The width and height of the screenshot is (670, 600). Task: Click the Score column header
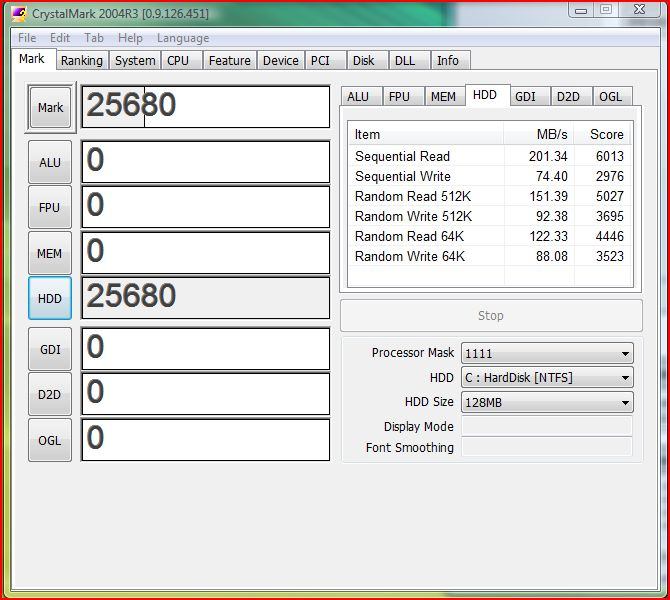603,134
